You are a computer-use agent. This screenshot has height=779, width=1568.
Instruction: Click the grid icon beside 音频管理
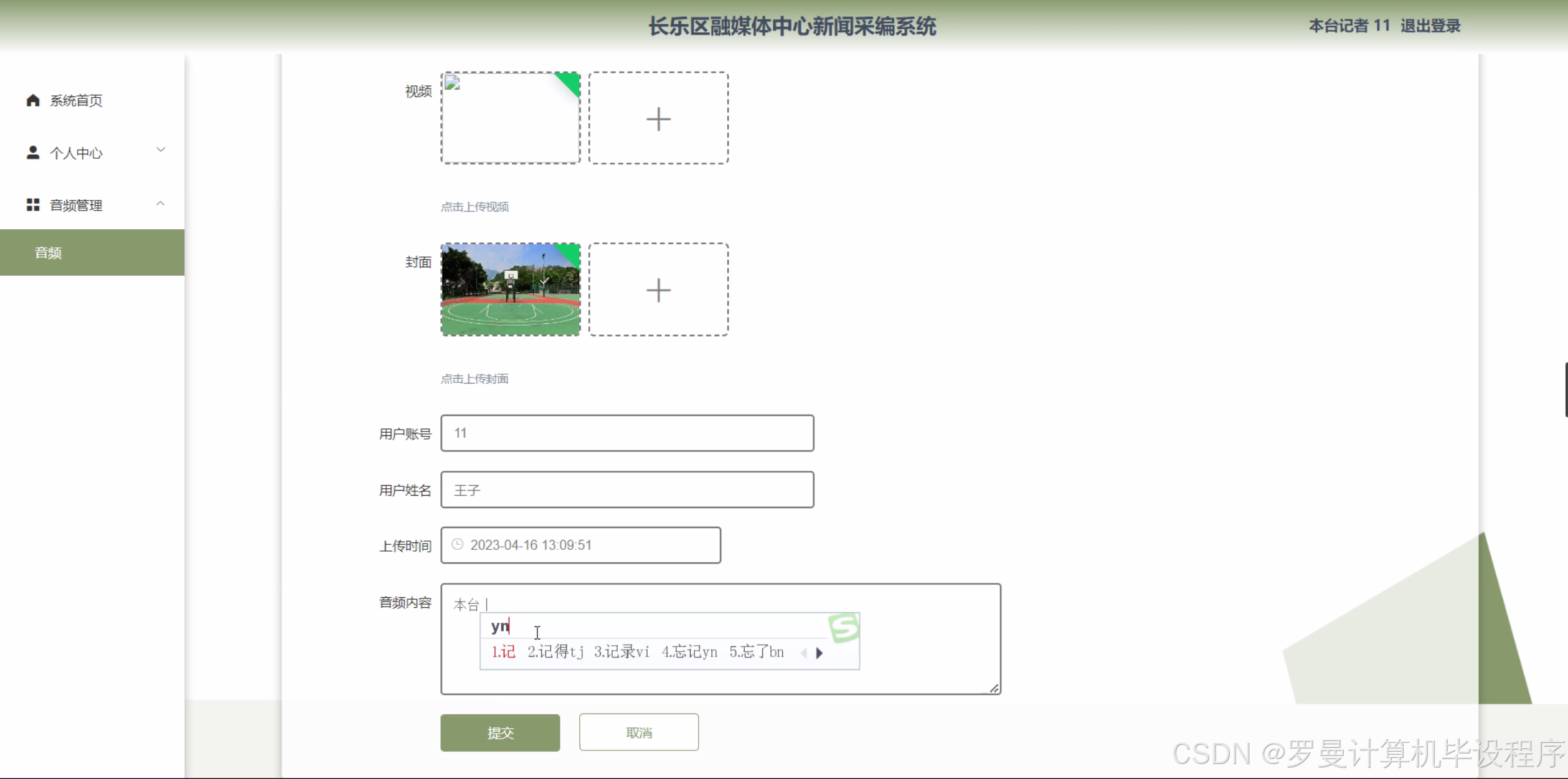33,205
